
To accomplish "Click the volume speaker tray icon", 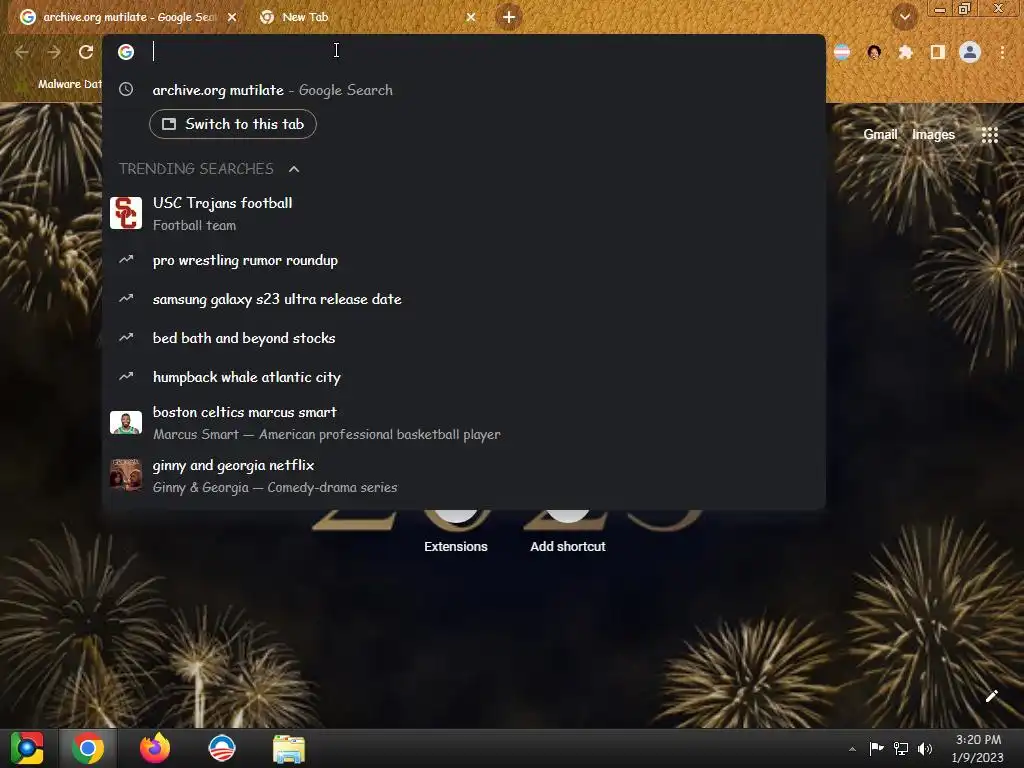I will click(925, 749).
